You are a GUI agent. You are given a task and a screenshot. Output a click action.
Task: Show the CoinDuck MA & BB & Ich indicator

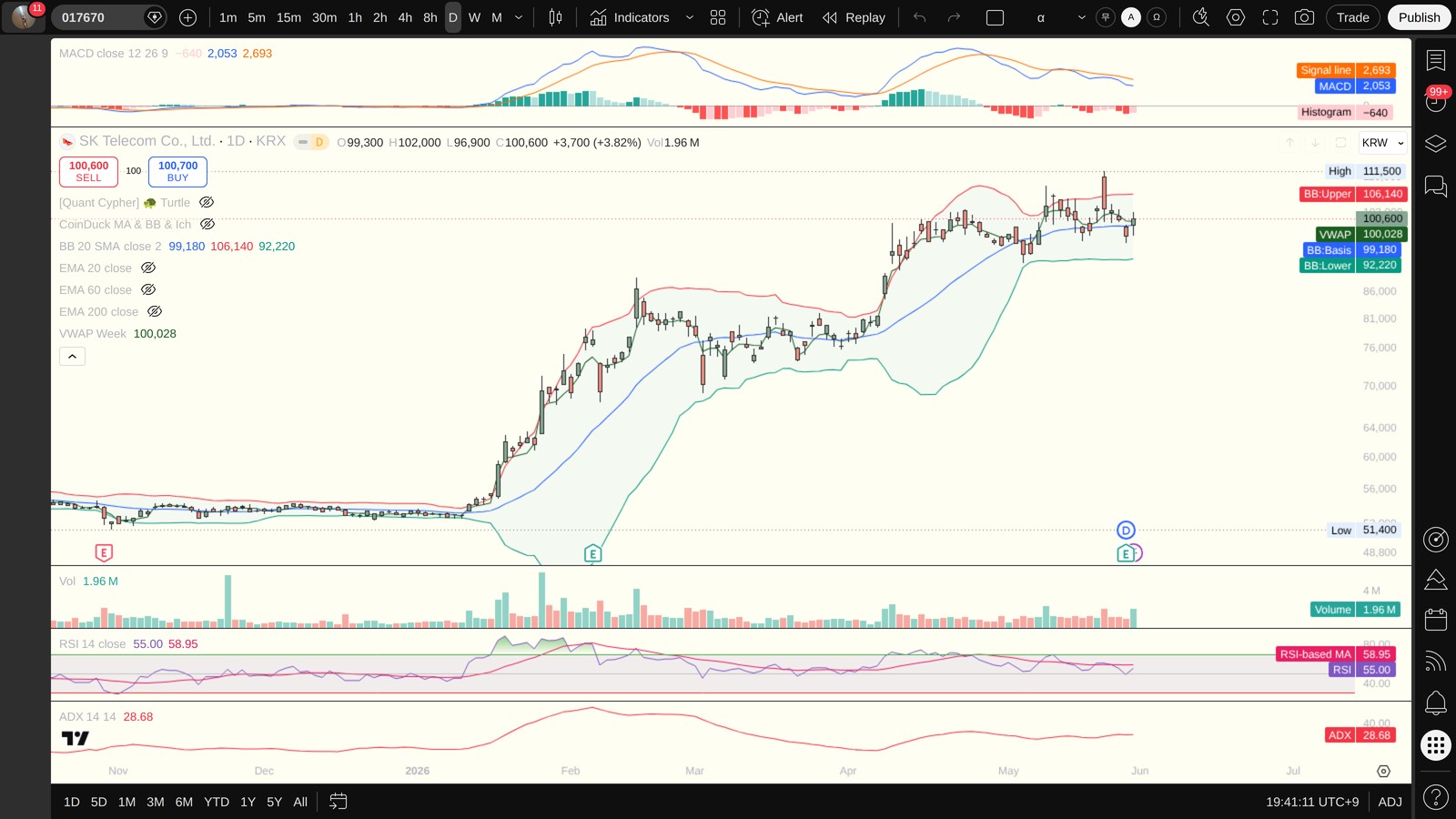pyautogui.click(x=207, y=225)
